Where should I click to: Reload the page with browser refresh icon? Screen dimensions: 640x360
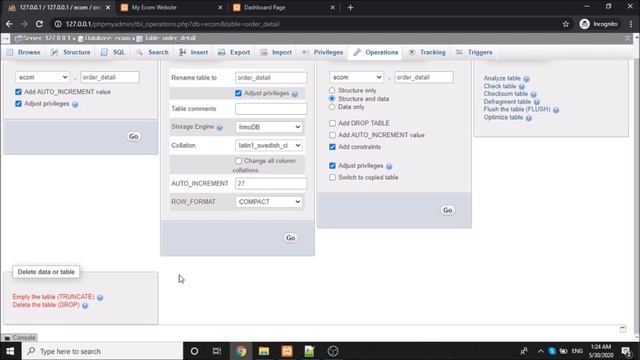[39, 24]
